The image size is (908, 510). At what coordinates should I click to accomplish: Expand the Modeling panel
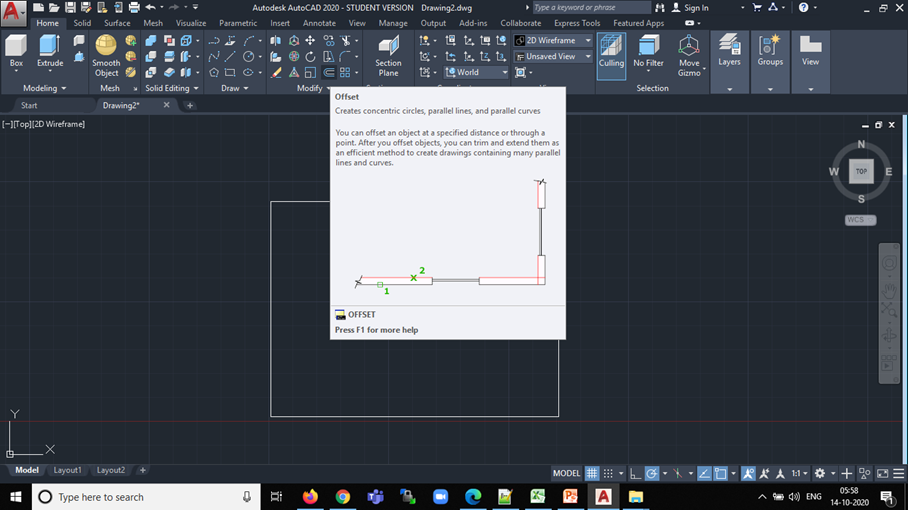[x=45, y=88]
